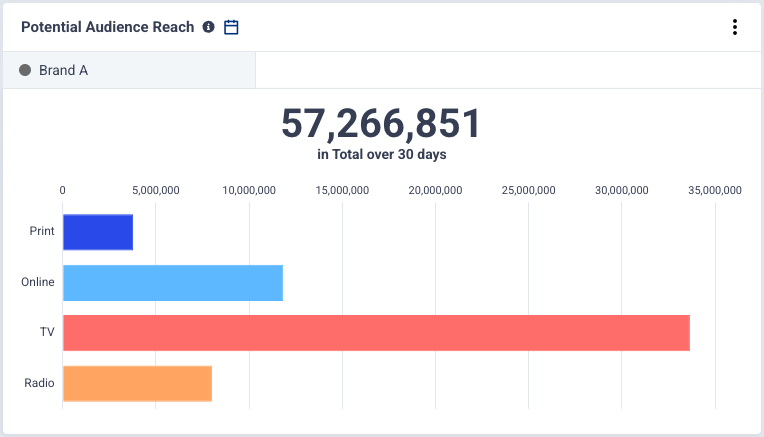Click the Radio category label
The height and width of the screenshot is (437, 764).
(39, 383)
